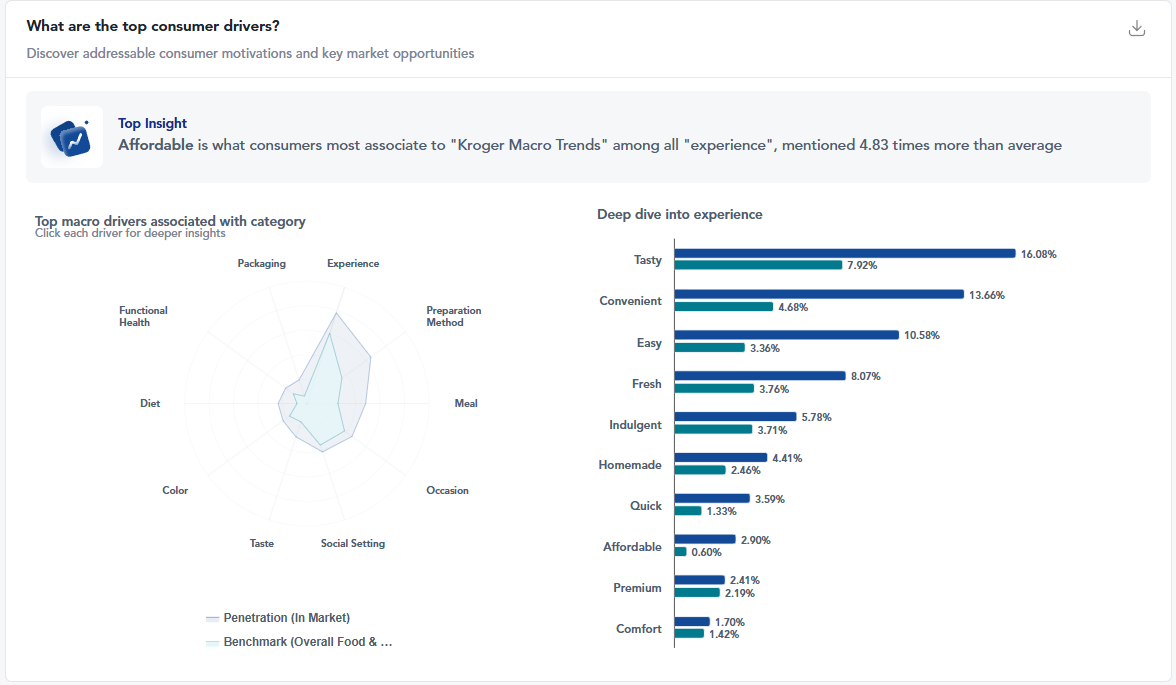The width and height of the screenshot is (1176, 685).
Task: Select the Packaging driver label
Action: tap(261, 264)
